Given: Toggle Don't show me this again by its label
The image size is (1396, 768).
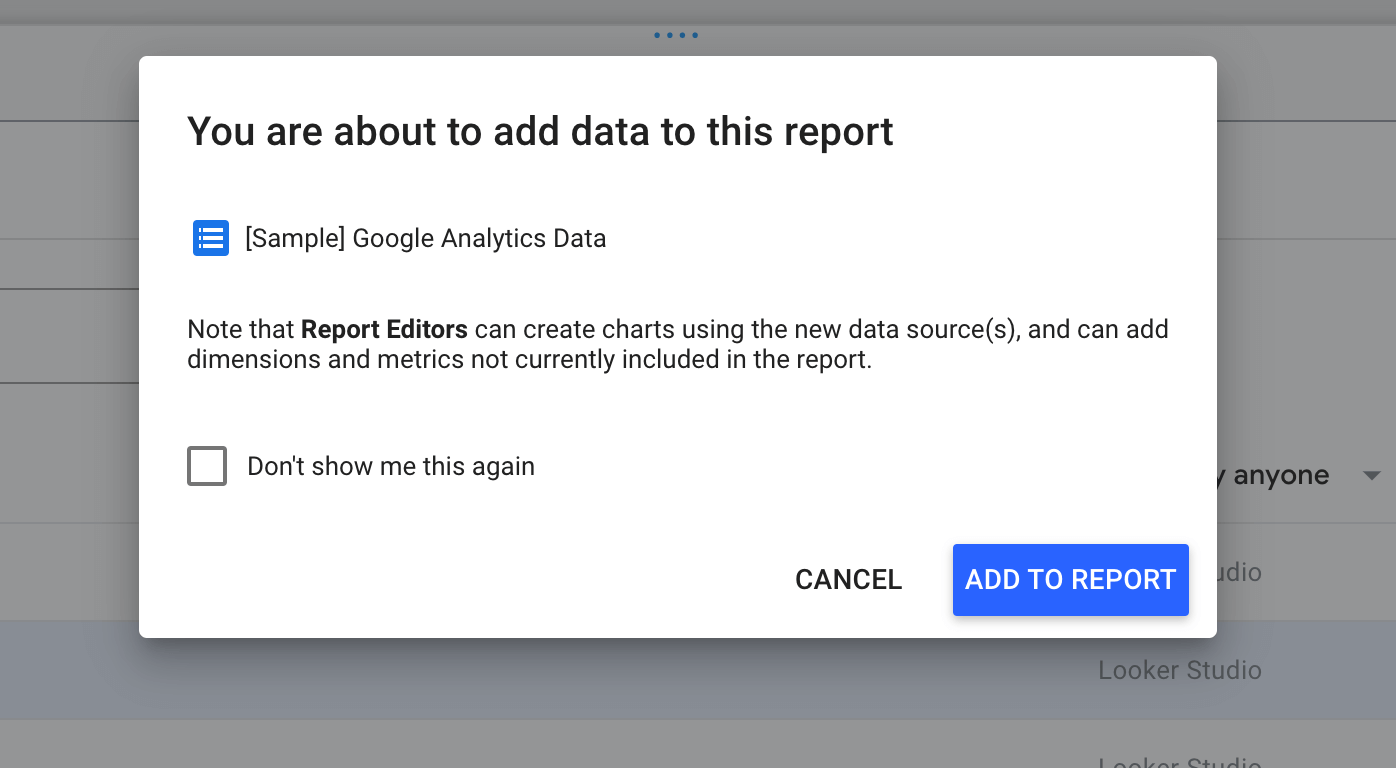Looking at the screenshot, I should pyautogui.click(x=390, y=466).
